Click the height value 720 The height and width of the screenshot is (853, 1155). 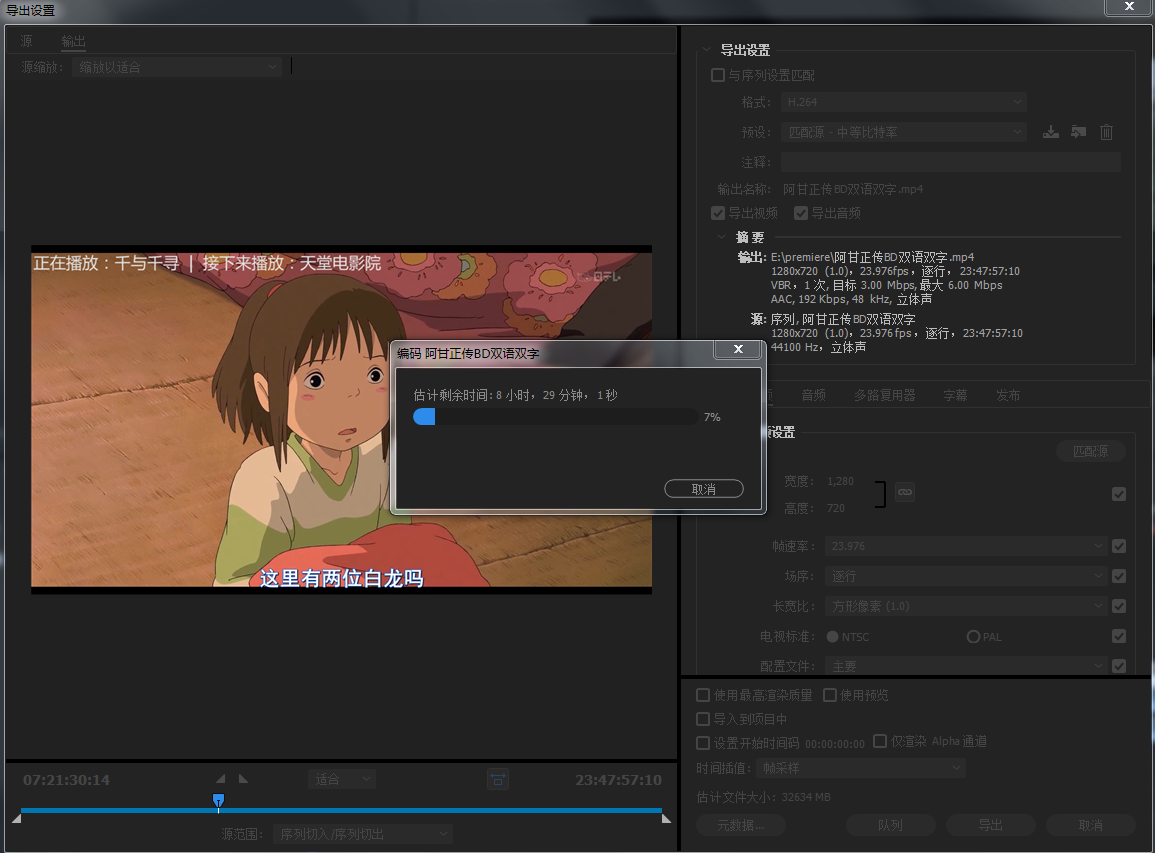(835, 508)
